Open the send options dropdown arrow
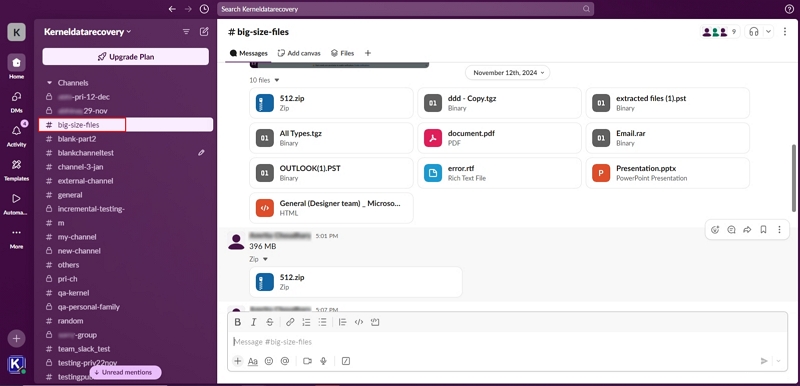Screen dimensions: 800x386 (779, 361)
